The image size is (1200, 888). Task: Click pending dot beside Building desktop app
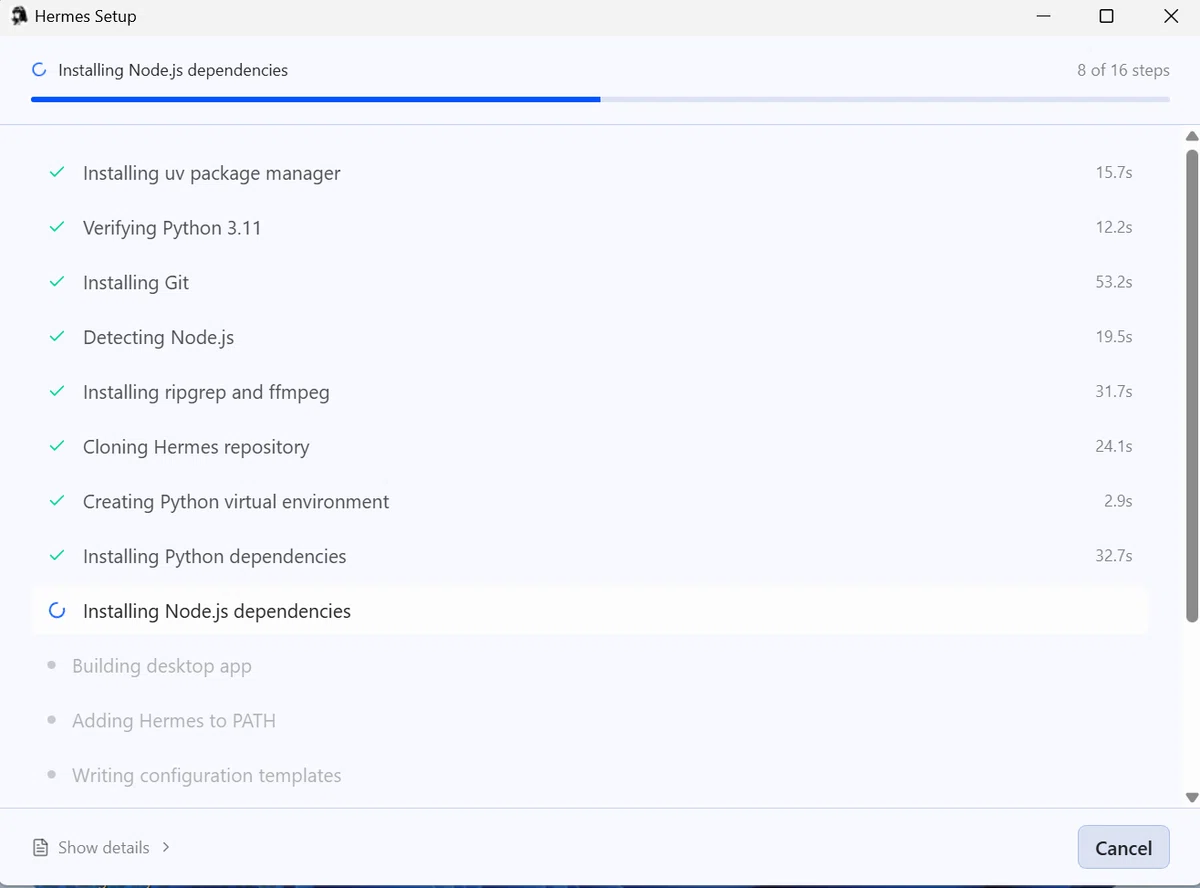point(51,665)
